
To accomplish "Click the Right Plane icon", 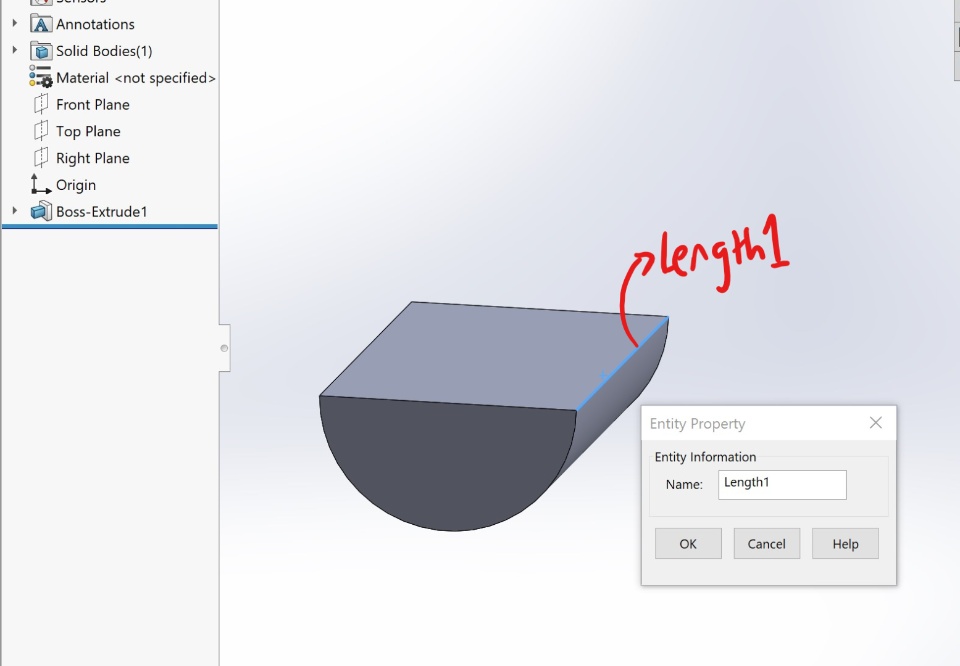I will click(40, 158).
